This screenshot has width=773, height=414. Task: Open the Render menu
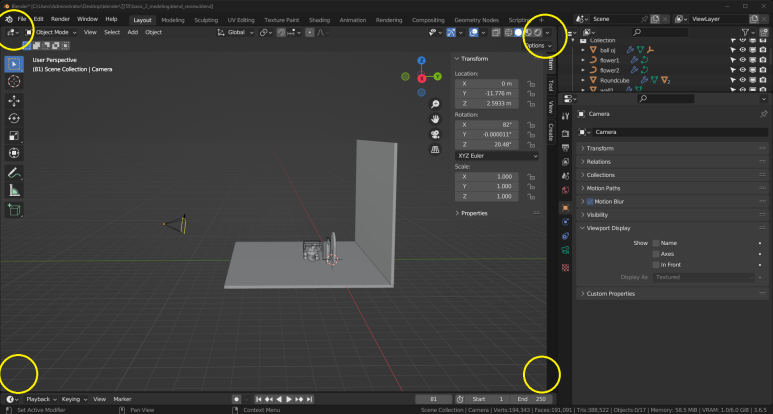(x=60, y=19)
